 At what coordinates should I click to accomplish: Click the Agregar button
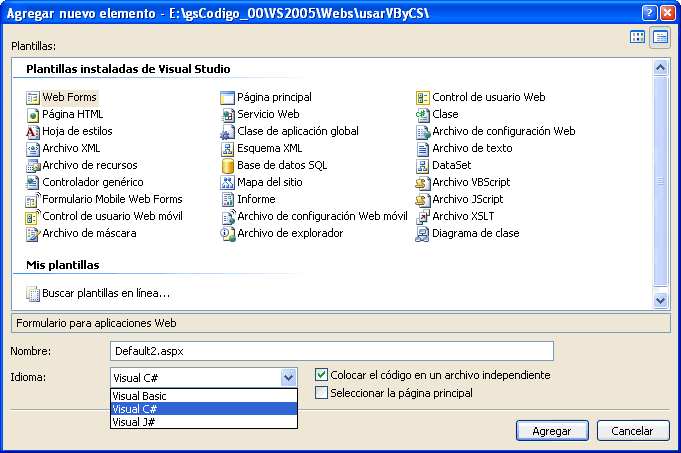552,431
